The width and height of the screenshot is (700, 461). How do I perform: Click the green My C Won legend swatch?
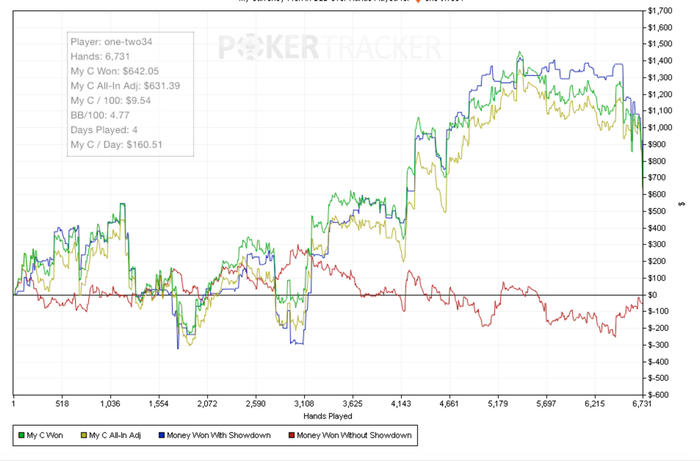click(x=21, y=435)
